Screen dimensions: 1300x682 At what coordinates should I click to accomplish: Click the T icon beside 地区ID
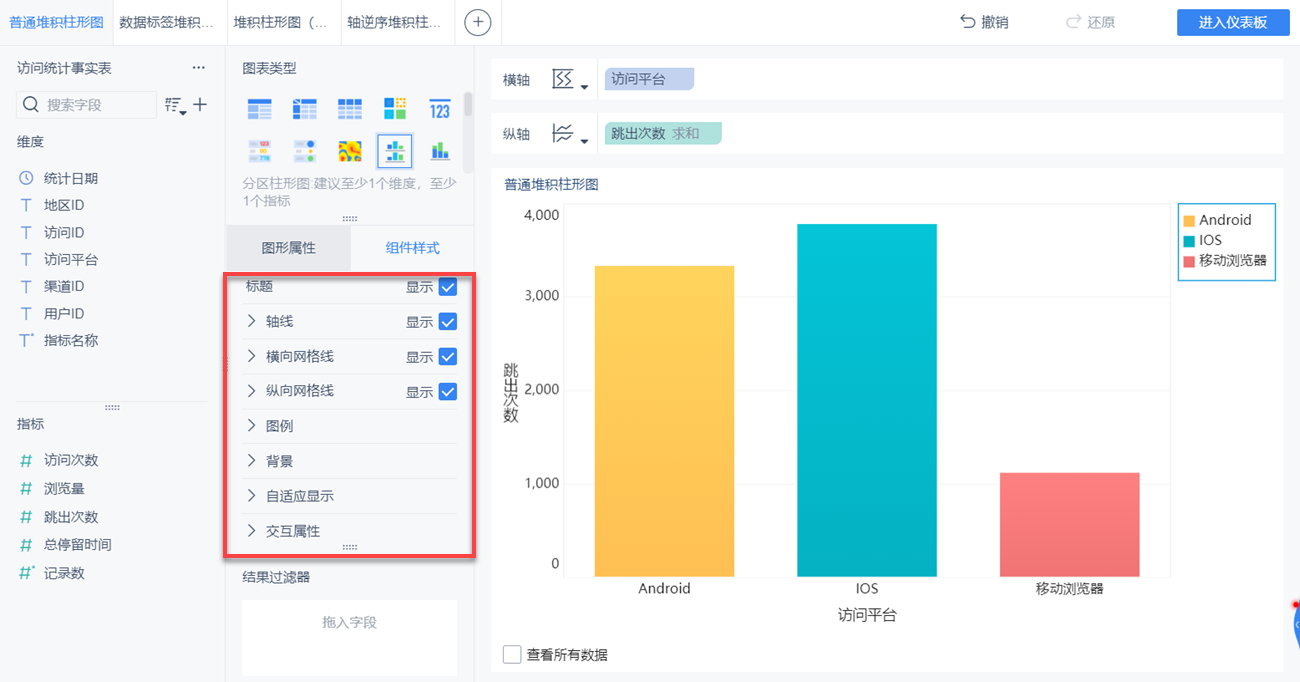(27, 205)
